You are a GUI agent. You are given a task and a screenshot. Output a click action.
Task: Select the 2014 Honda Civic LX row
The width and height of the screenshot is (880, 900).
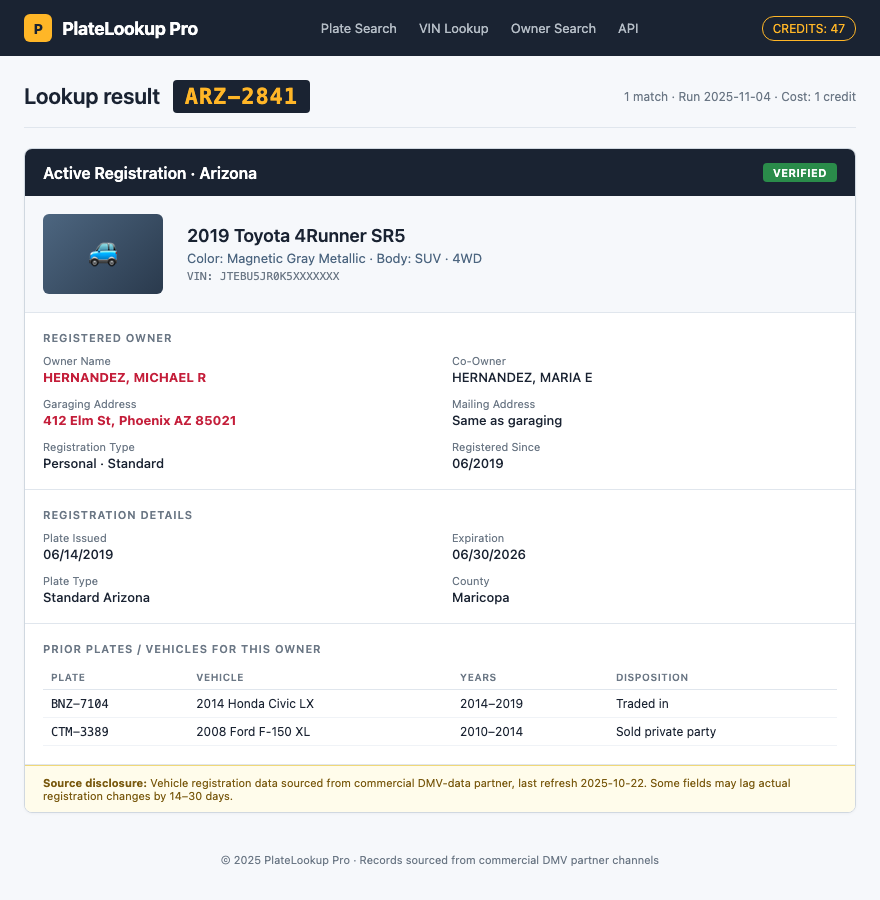pyautogui.click(x=253, y=703)
